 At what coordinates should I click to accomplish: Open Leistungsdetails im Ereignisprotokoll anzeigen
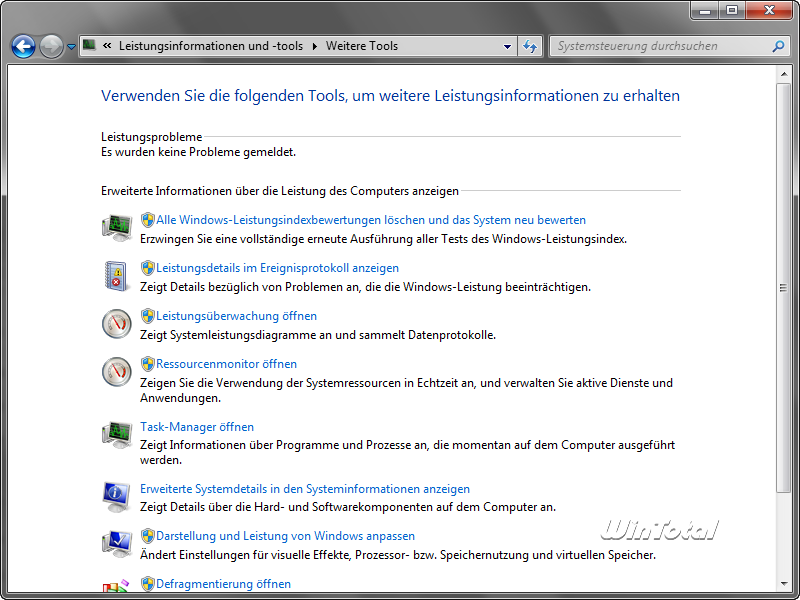click(x=278, y=268)
